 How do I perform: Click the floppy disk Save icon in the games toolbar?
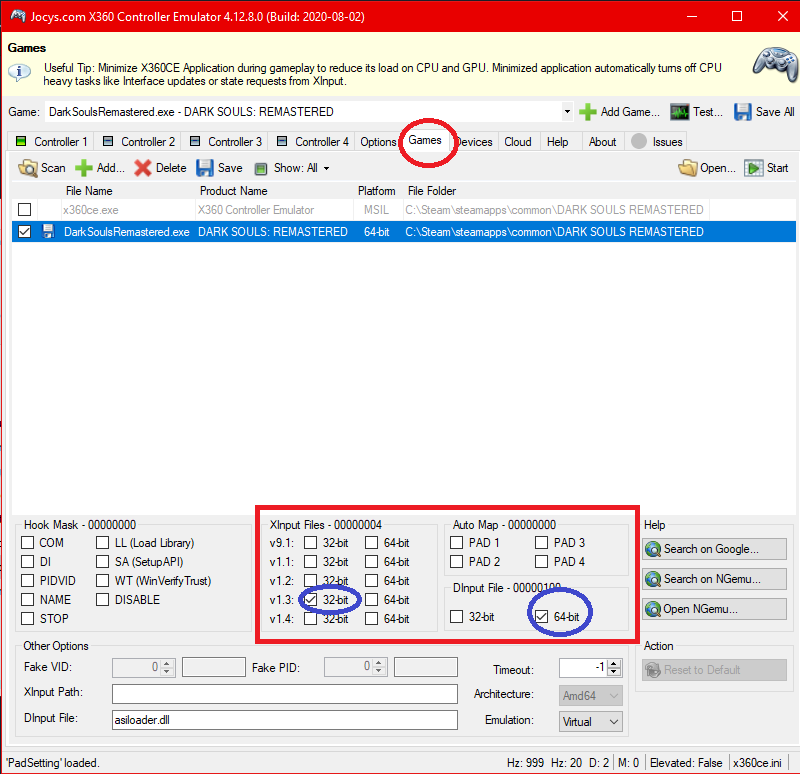tap(205, 168)
